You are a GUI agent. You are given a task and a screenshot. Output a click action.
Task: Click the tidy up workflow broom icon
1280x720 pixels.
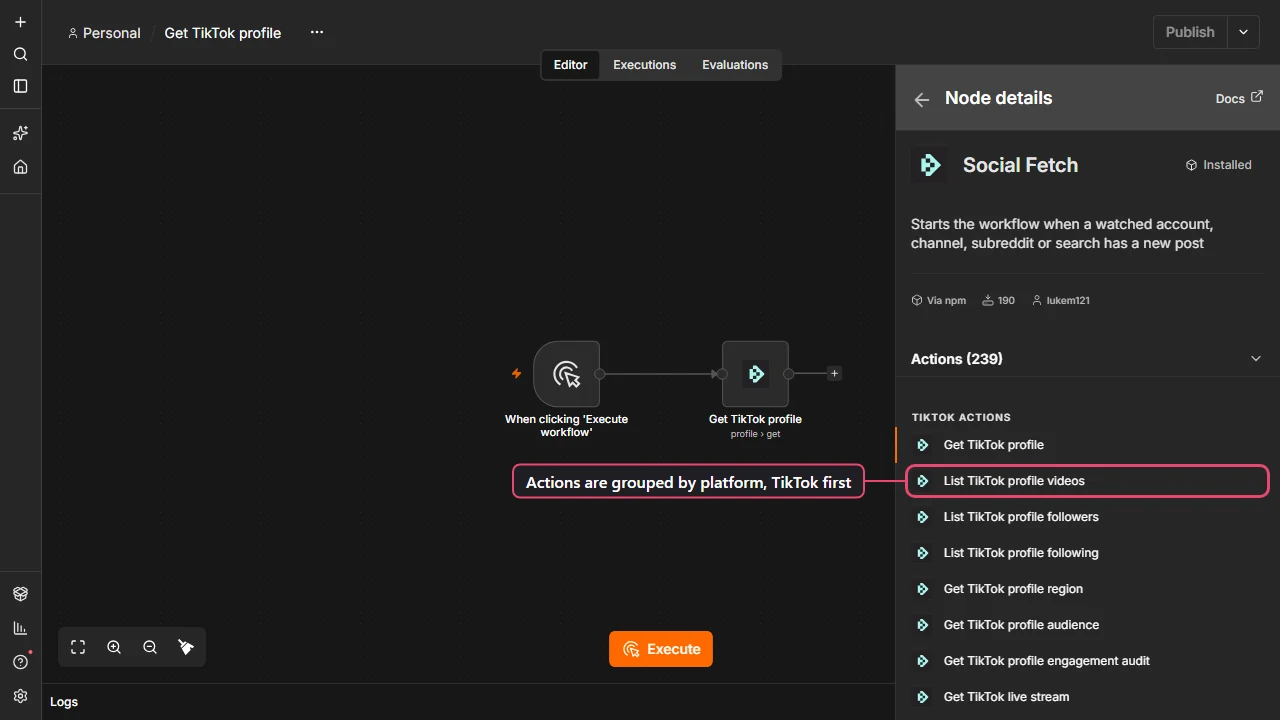click(186, 647)
